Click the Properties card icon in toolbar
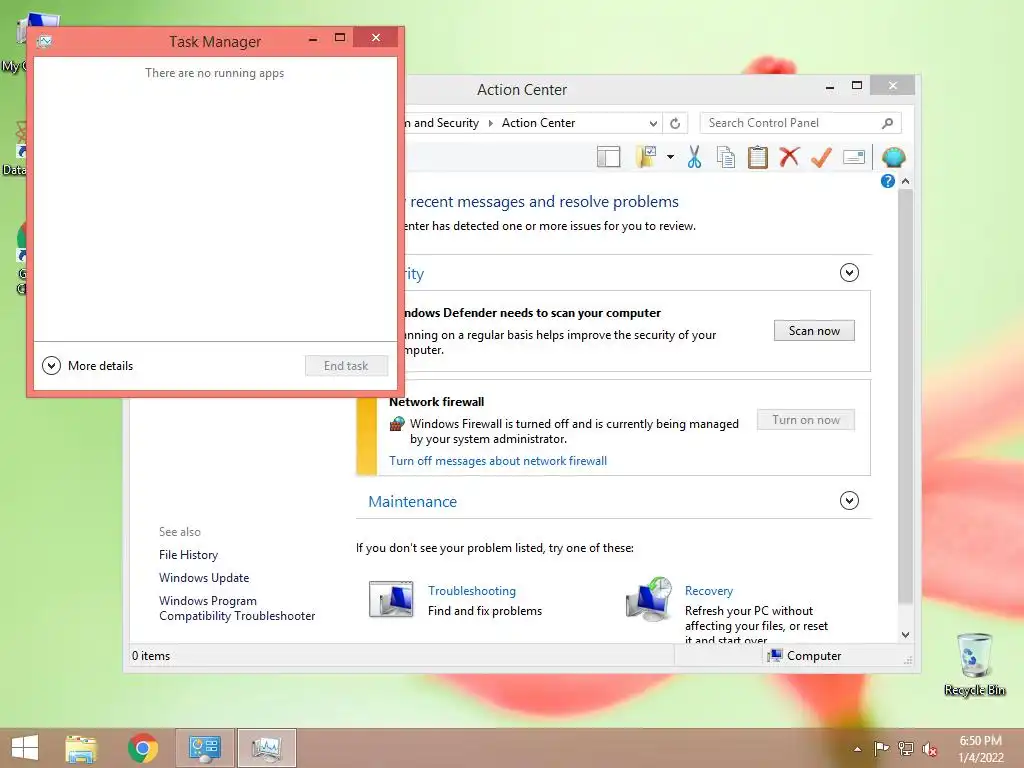Viewport: 1024px width, 768px height. [854, 157]
